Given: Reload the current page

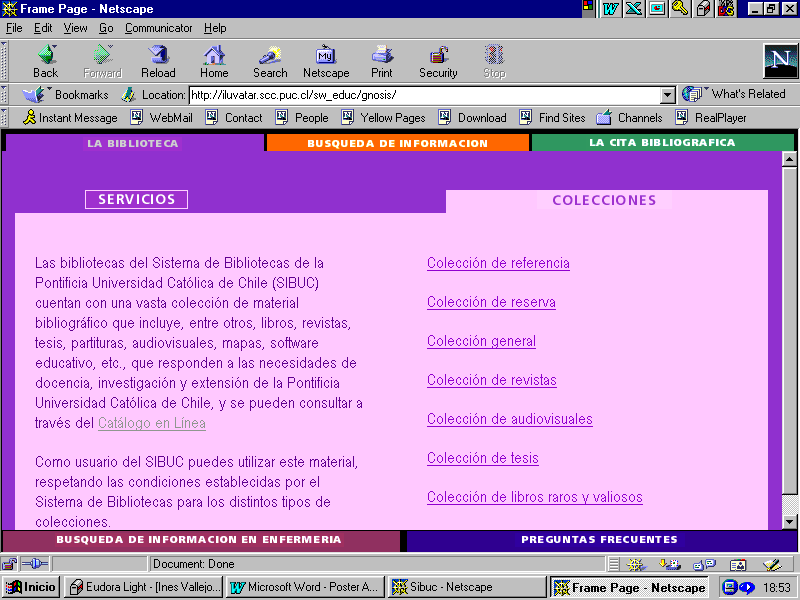Looking at the screenshot, I should [158, 56].
